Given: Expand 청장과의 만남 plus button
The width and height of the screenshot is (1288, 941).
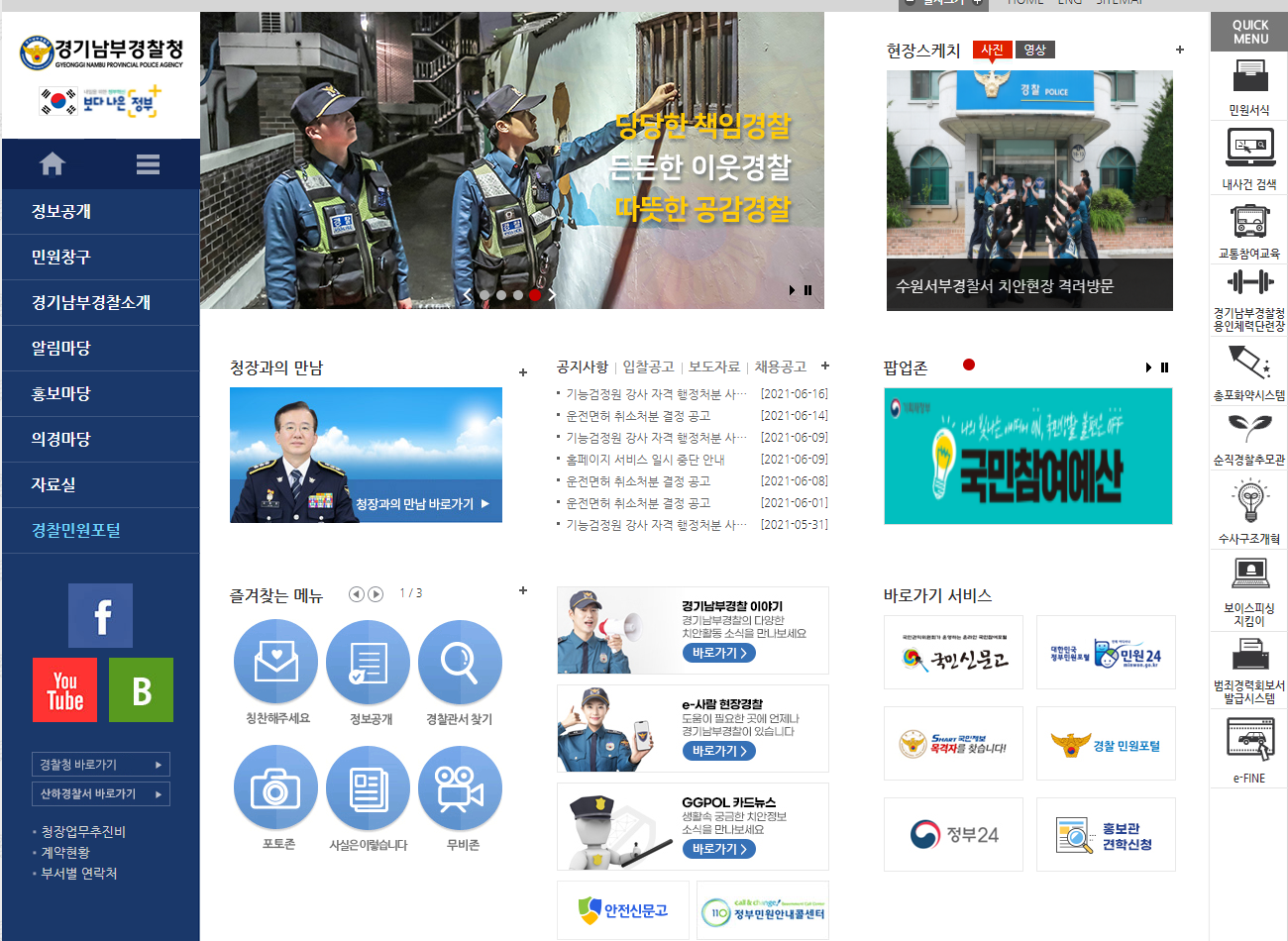Looking at the screenshot, I should (523, 373).
